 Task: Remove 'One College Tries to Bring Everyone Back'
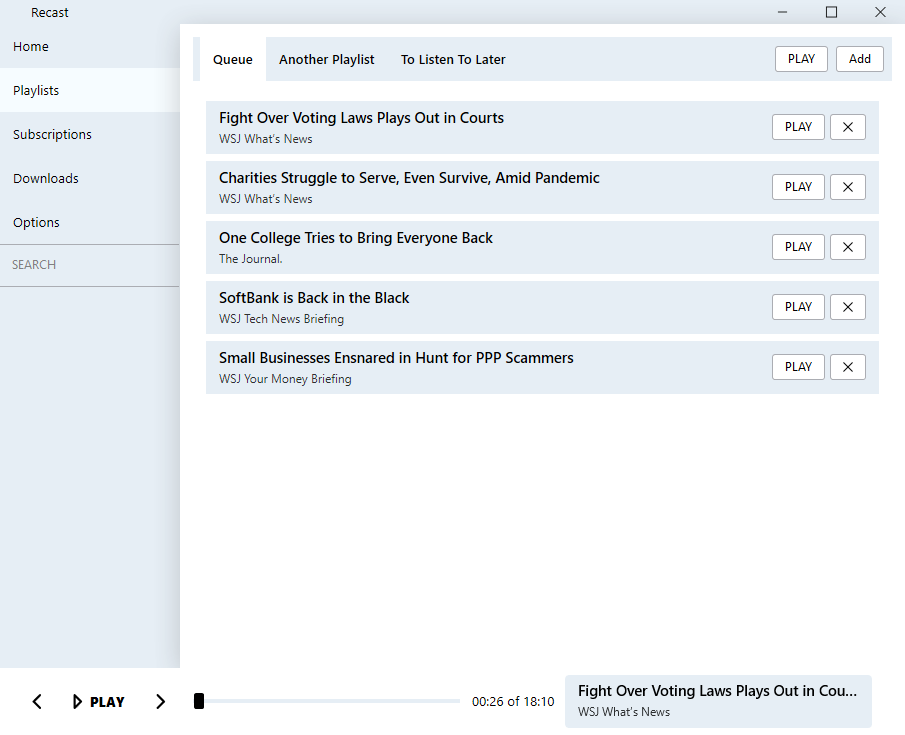pos(847,247)
